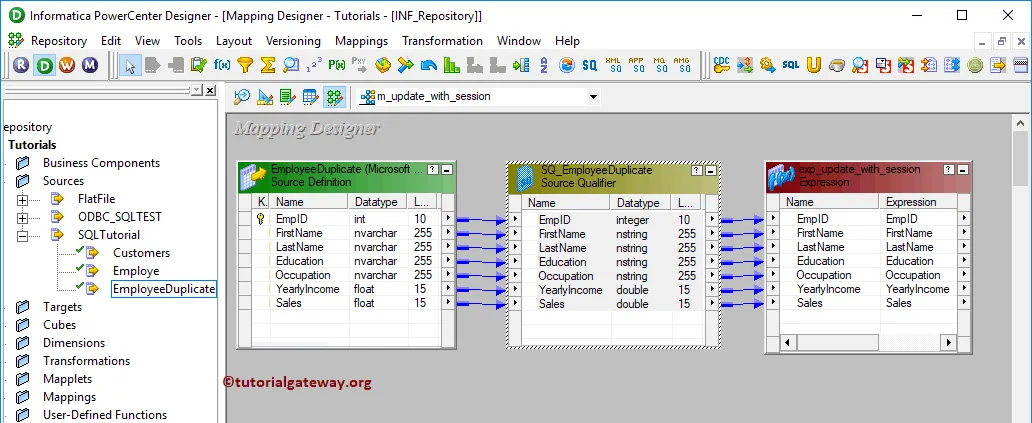Add an Update Strategy transformation
The width and height of the screenshot is (1032, 423).
(x=428, y=65)
